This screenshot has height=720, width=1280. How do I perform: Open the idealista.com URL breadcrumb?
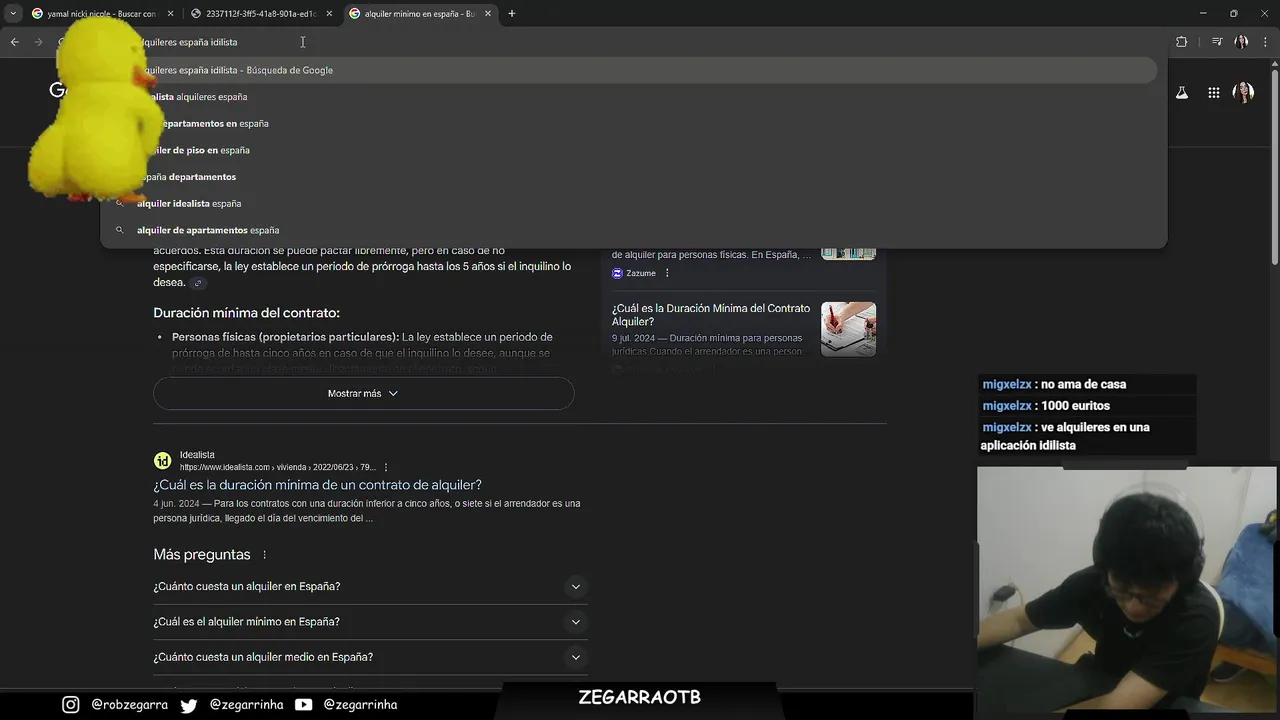click(x=277, y=467)
